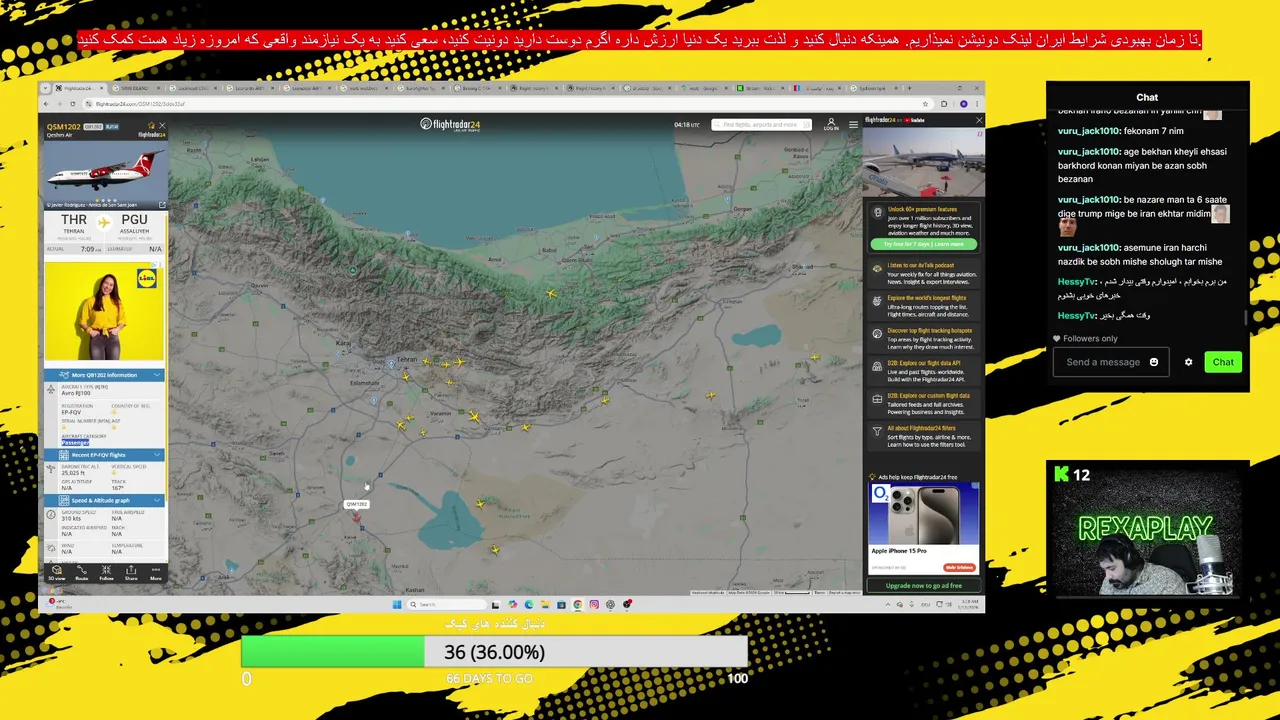Open the Apple iPhone 15 Pro ad
The height and width of the screenshot is (720, 1280).
(x=923, y=527)
